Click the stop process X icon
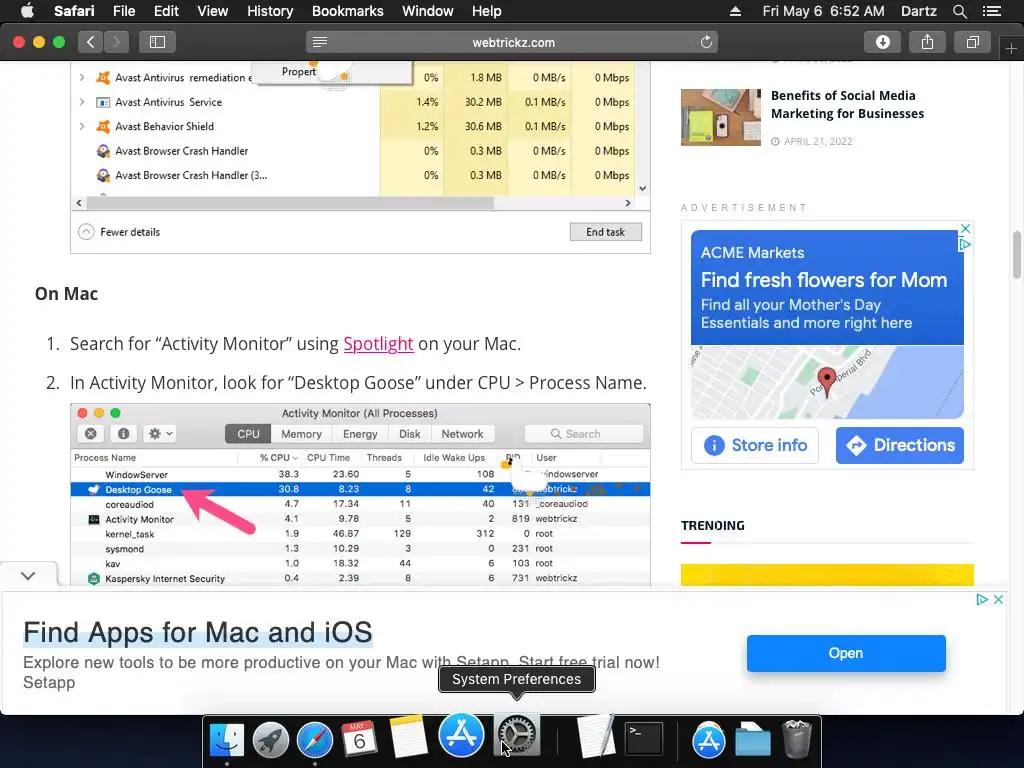 click(91, 434)
